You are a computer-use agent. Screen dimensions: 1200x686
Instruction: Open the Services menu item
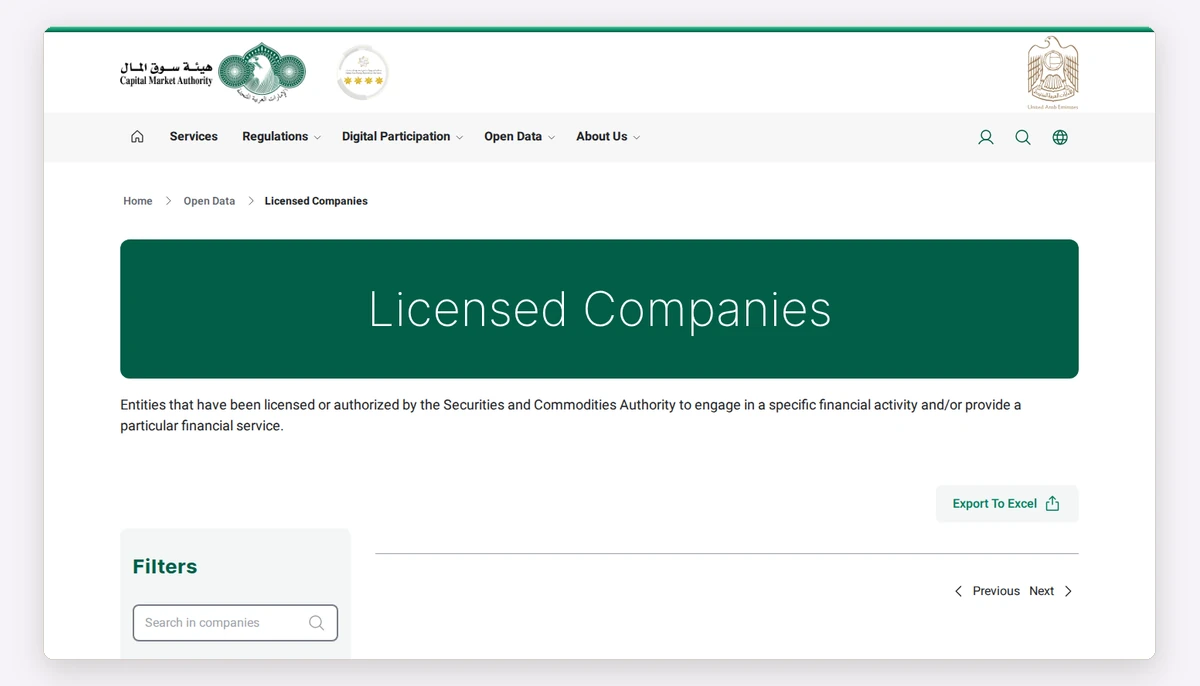click(x=193, y=137)
